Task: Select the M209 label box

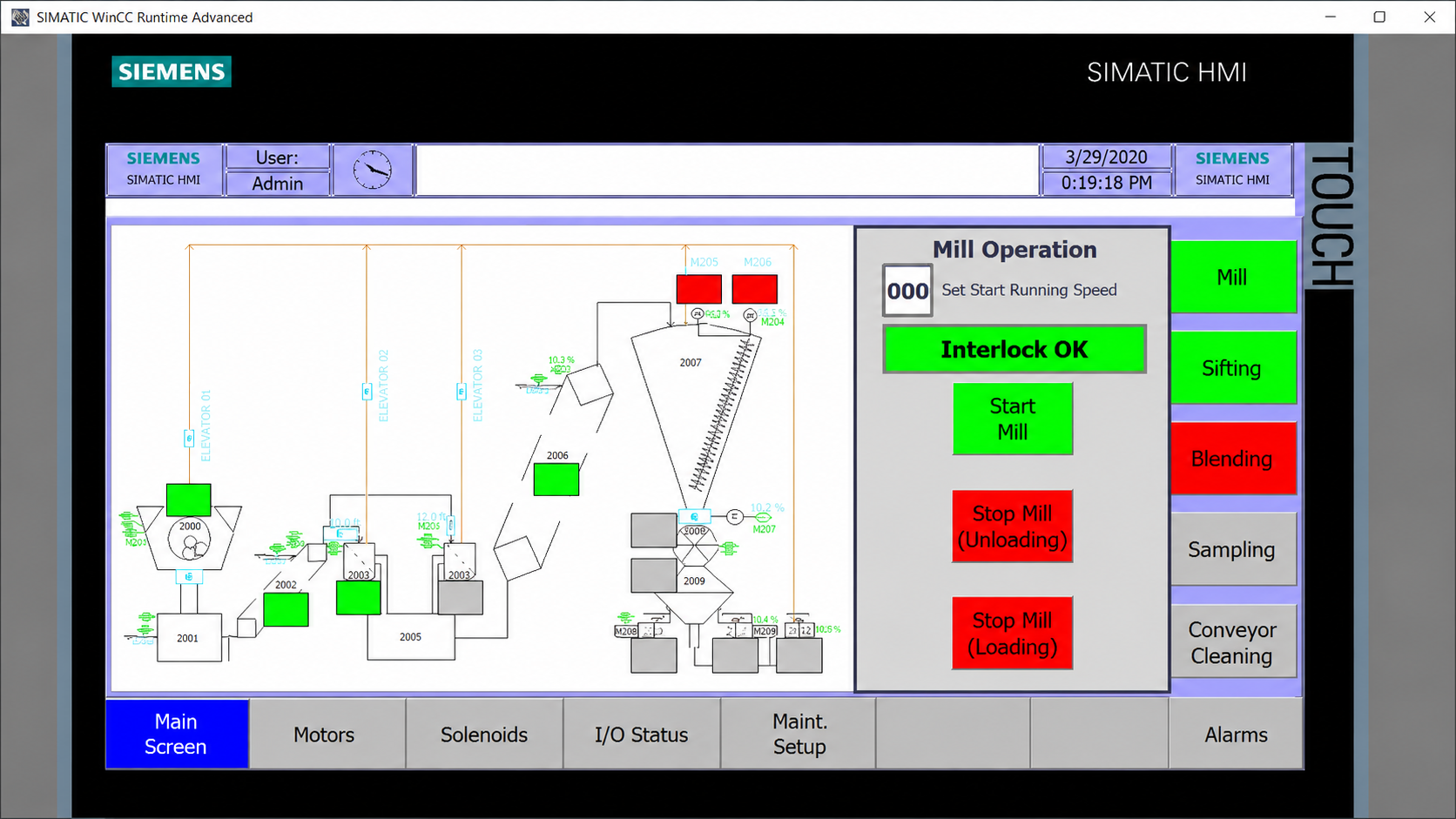Action: click(x=765, y=631)
